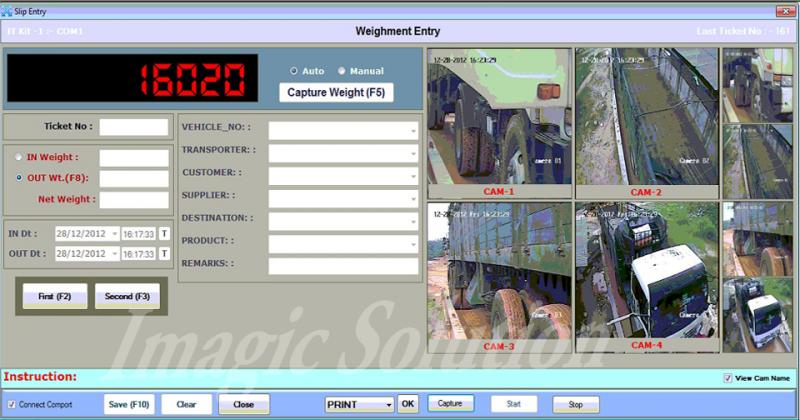Disable the Connect Comport checkbox
This screenshot has width=800, height=420.
[11, 405]
